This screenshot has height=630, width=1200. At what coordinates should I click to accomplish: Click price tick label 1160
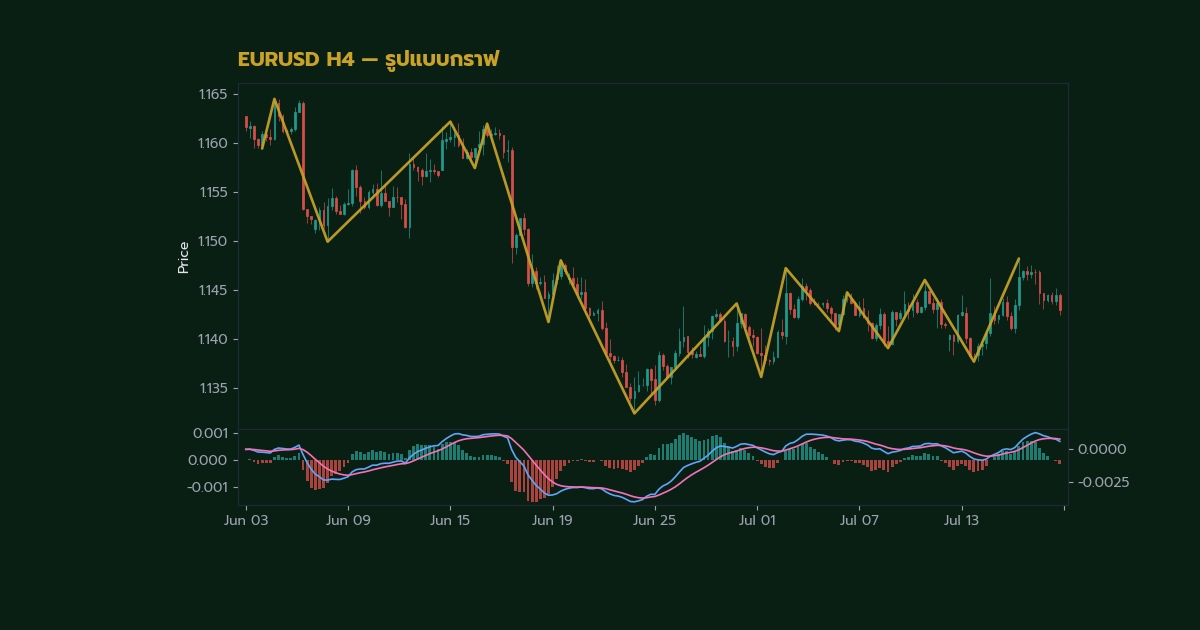click(212, 144)
